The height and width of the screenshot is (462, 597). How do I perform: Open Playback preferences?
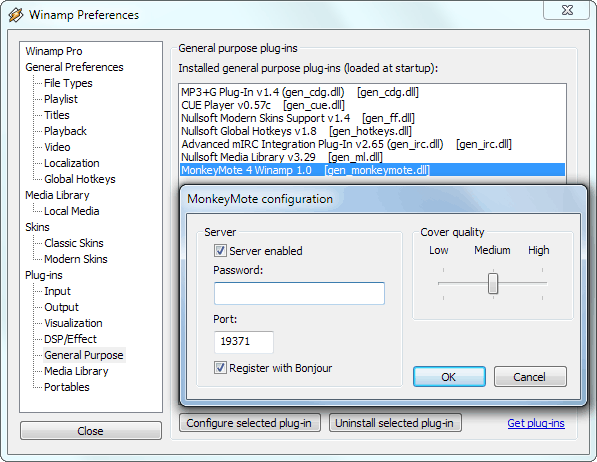click(x=65, y=131)
